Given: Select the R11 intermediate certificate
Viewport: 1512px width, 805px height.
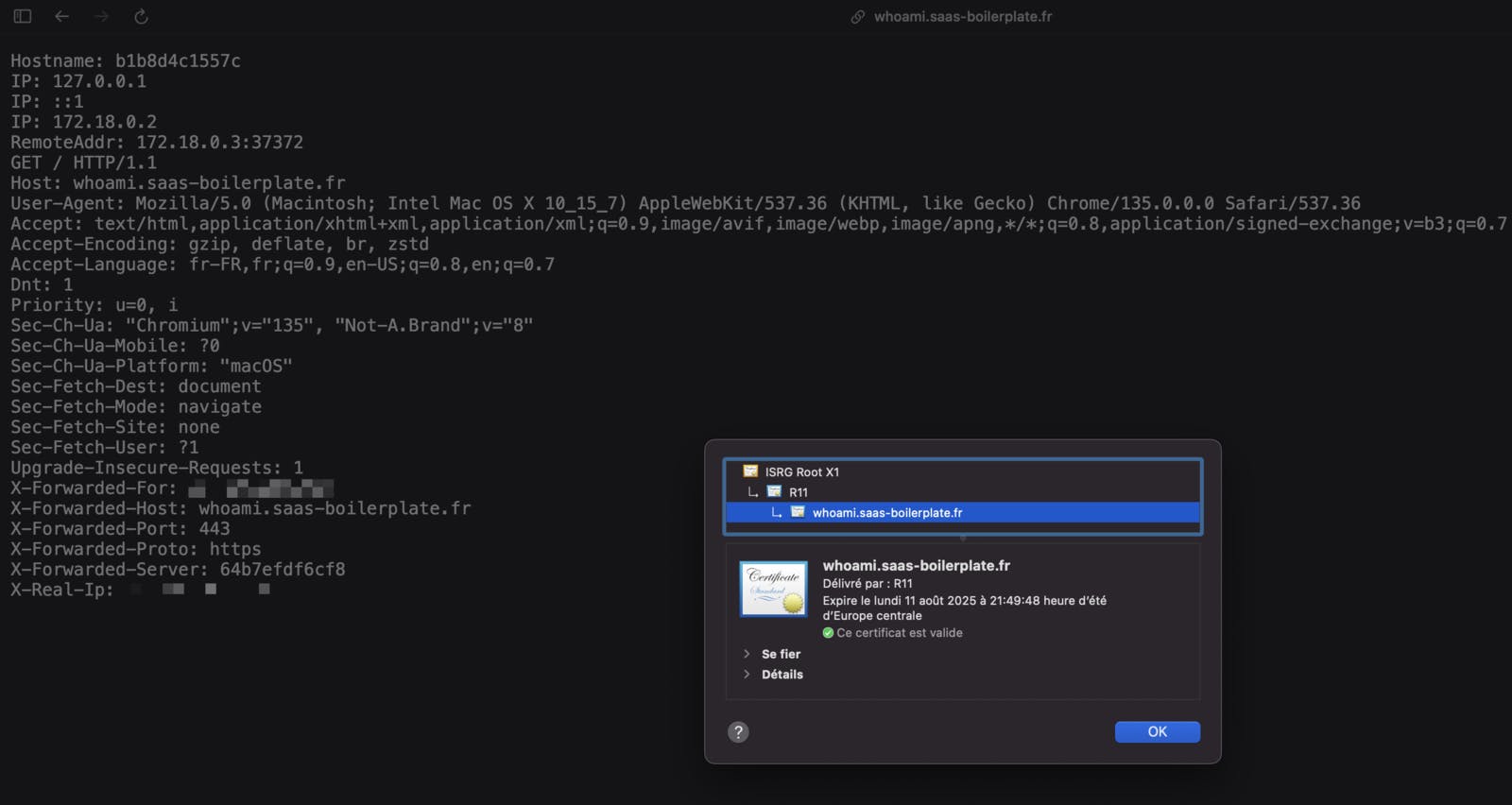Looking at the screenshot, I should pos(963,492).
